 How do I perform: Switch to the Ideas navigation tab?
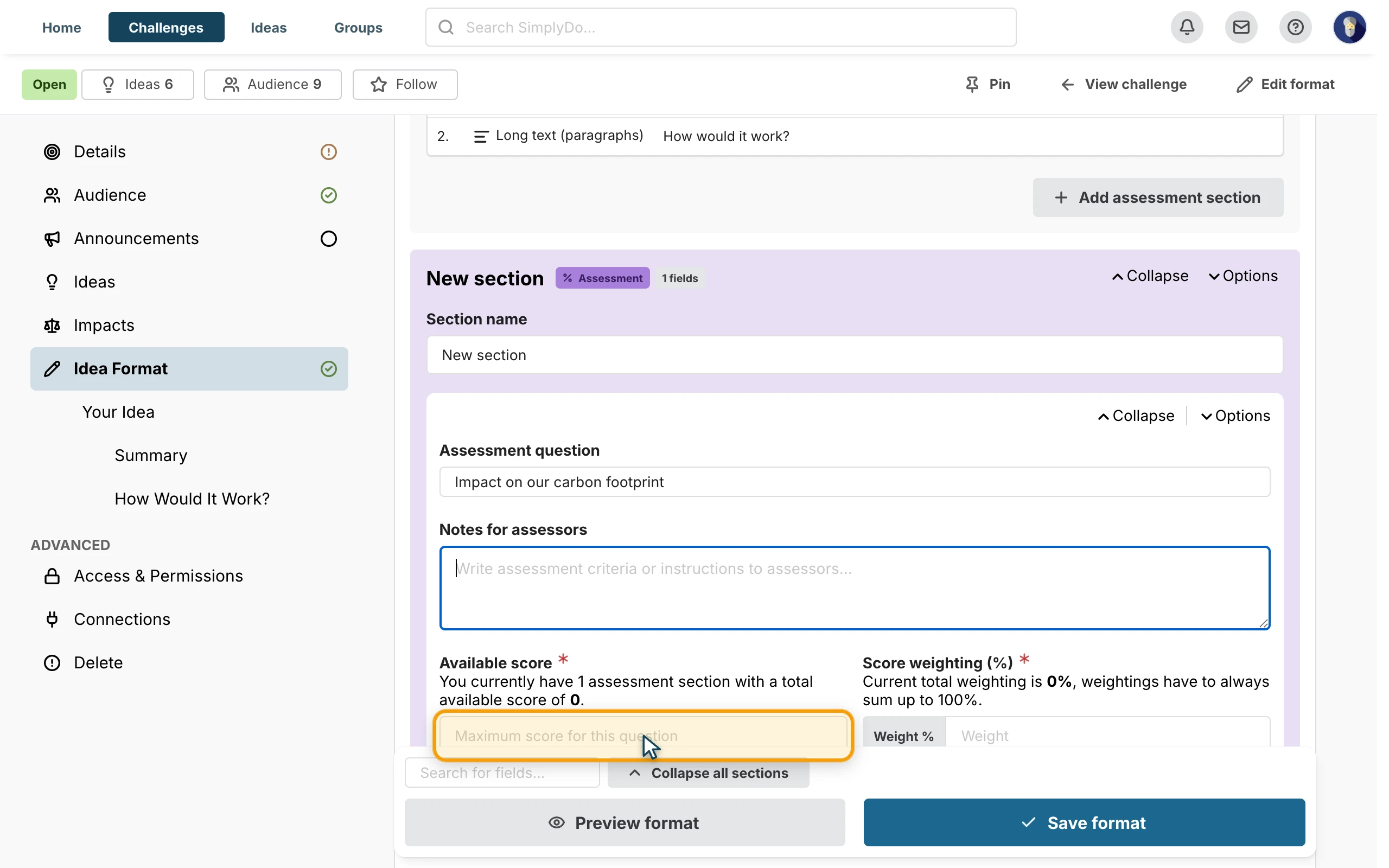(x=269, y=27)
